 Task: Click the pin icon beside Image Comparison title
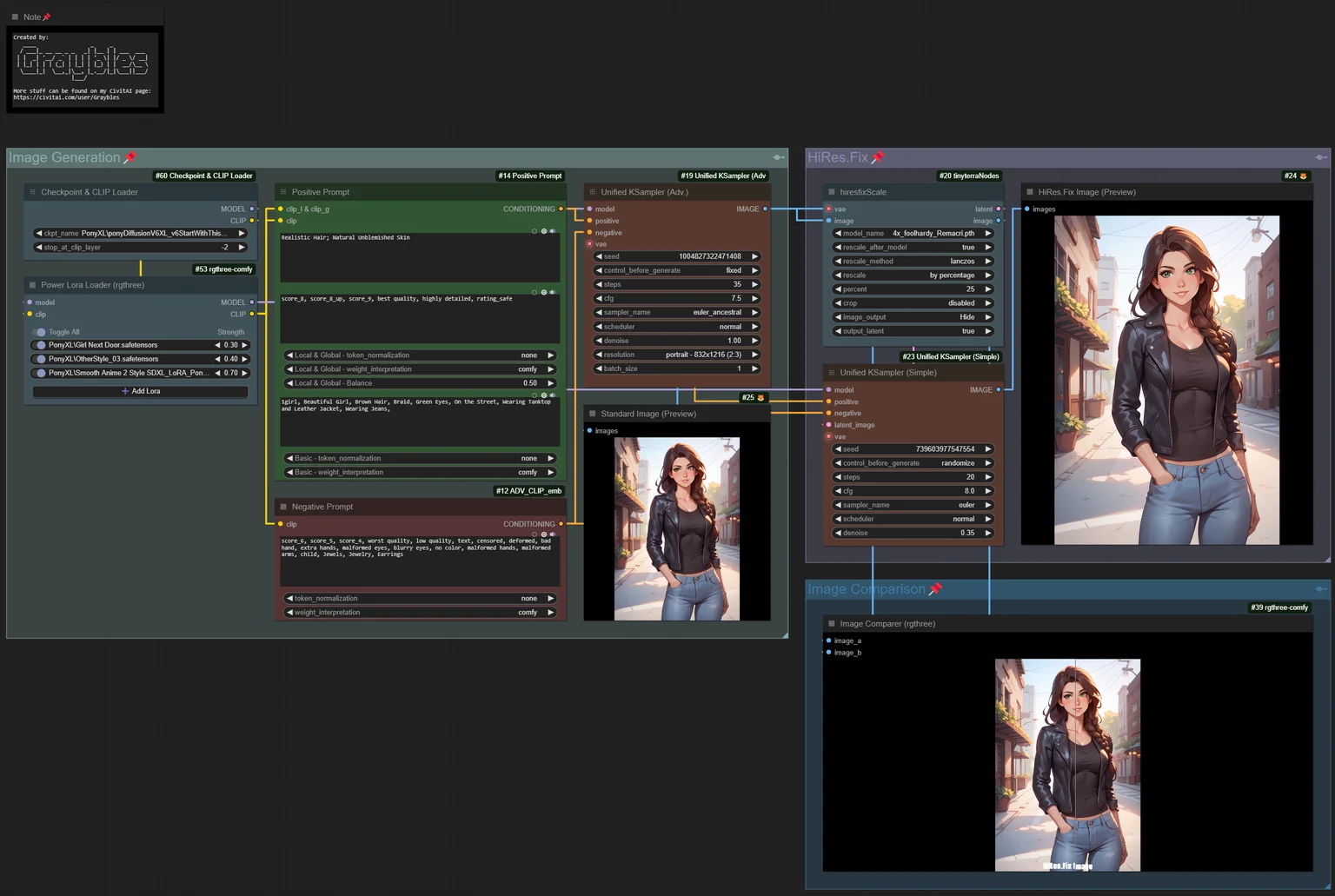935,589
